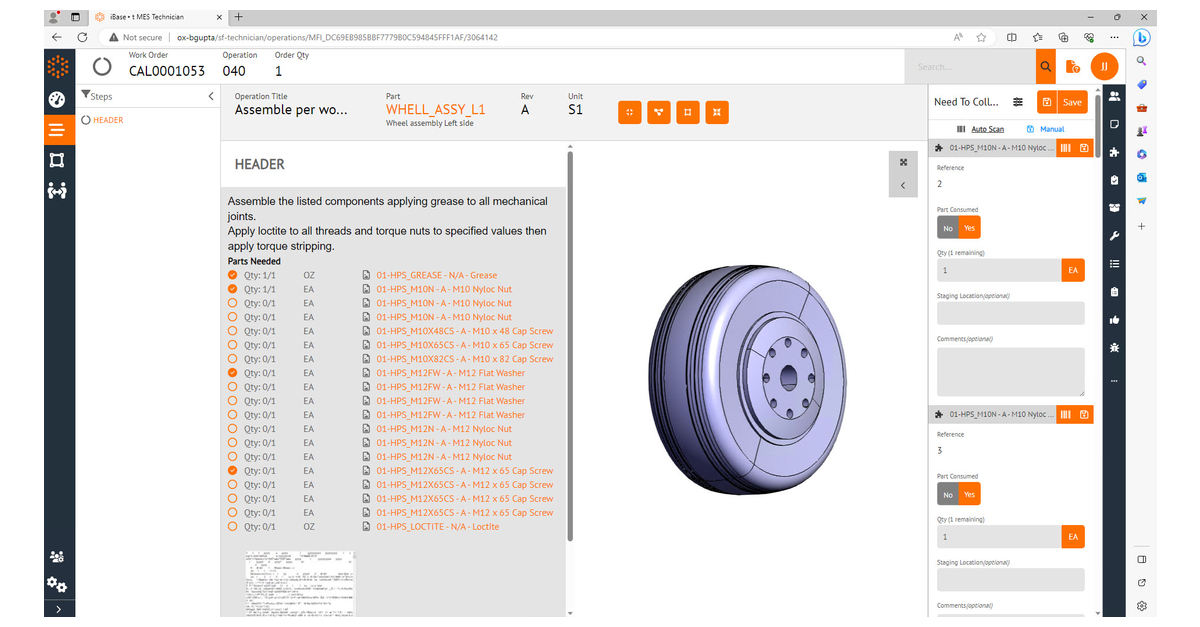
Task: Open the dashboard gauge icon in the left sidebar
Action: (x=57, y=99)
